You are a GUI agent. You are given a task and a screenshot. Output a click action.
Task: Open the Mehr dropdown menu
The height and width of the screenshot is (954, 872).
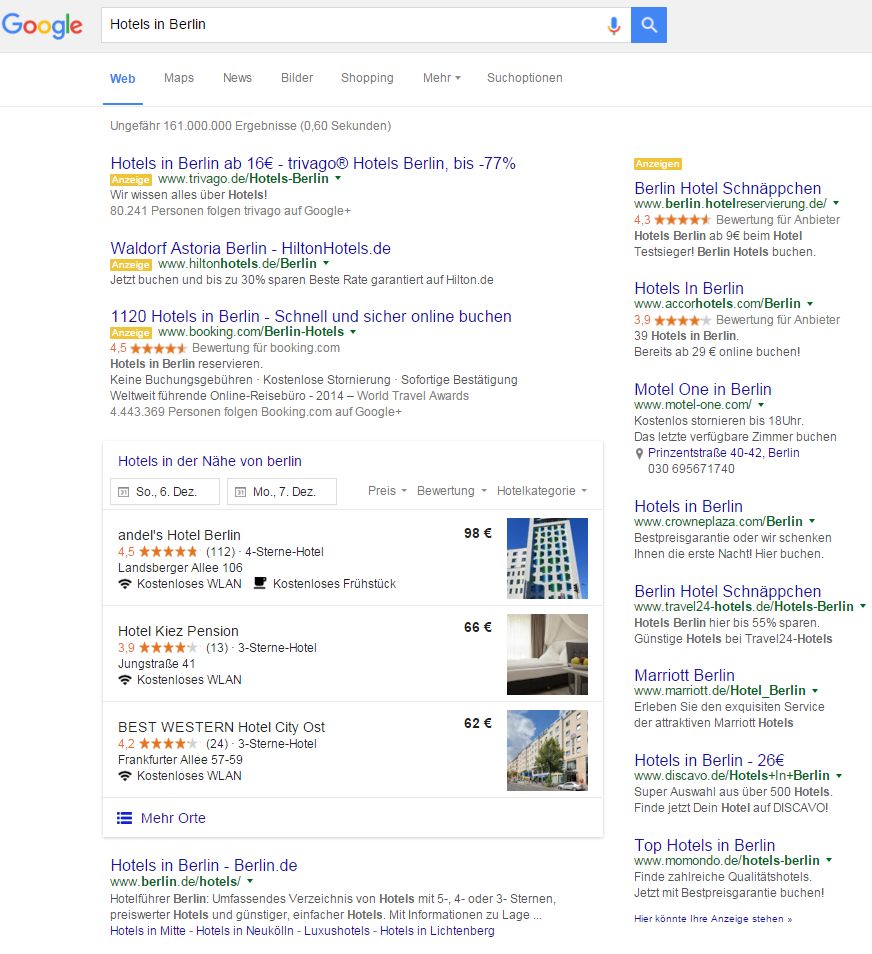coord(442,78)
